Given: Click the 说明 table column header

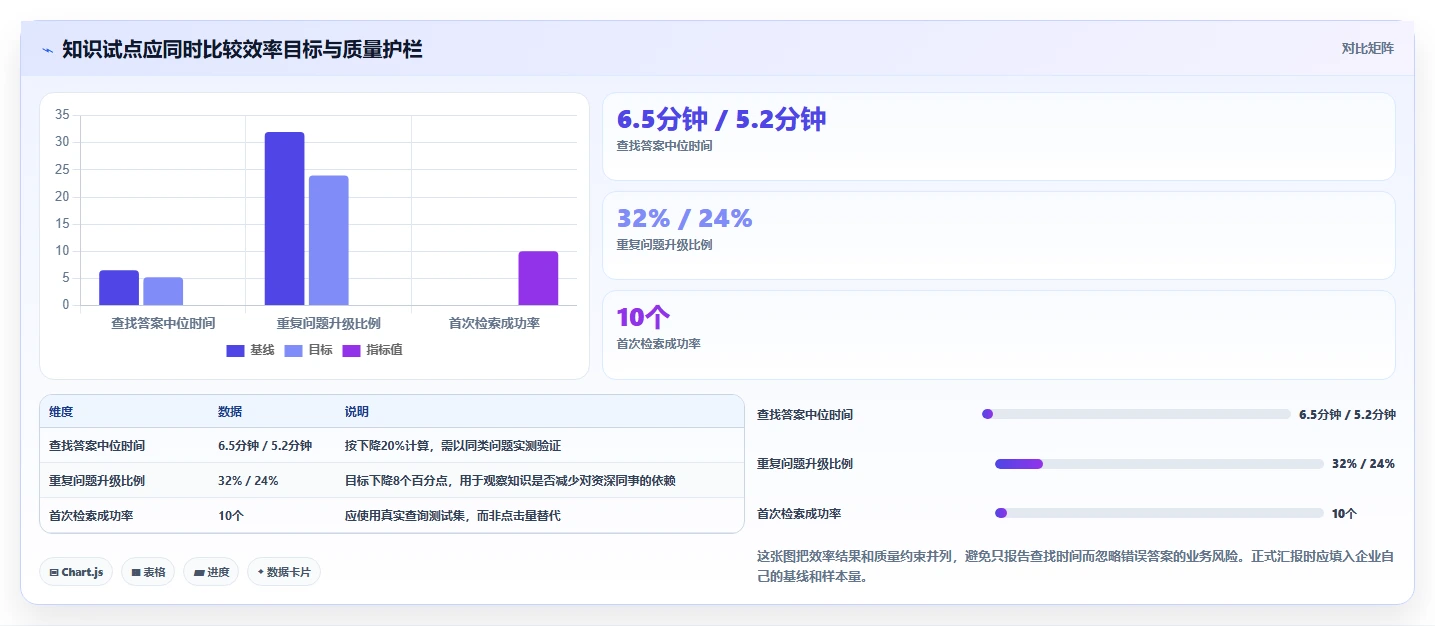Looking at the screenshot, I should [x=357, y=412].
